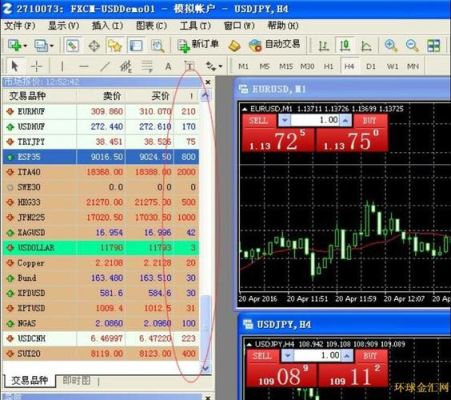Image resolution: width=451 pixels, height=400 pixels.
Task: Open the 窗口(W) menu
Action: pyautogui.click(x=239, y=25)
